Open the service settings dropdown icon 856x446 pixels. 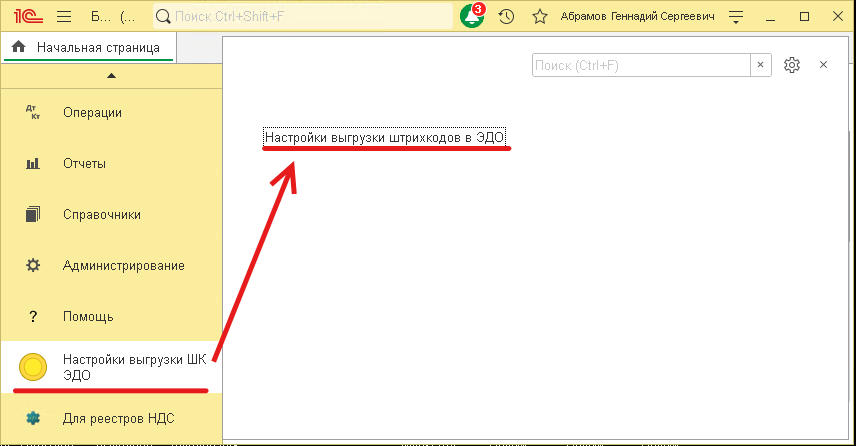(x=736, y=17)
